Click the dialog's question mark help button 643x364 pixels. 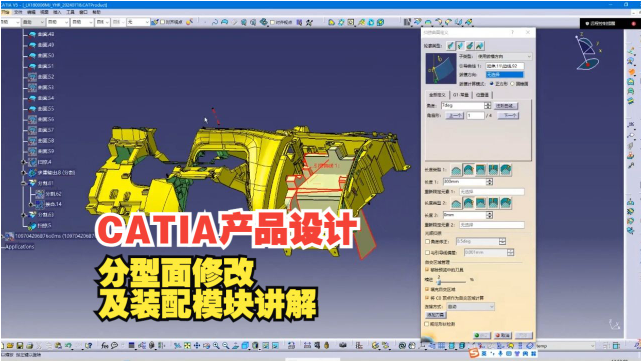512,32
